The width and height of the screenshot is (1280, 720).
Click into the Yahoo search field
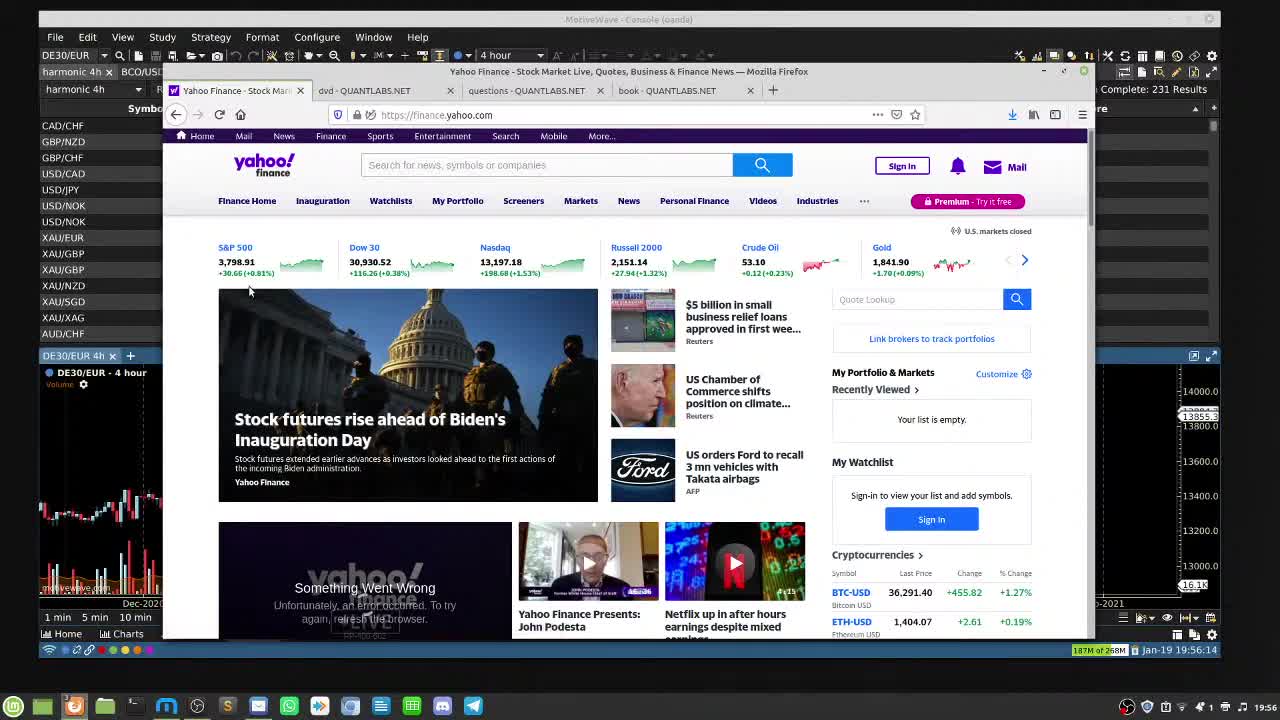[546, 165]
